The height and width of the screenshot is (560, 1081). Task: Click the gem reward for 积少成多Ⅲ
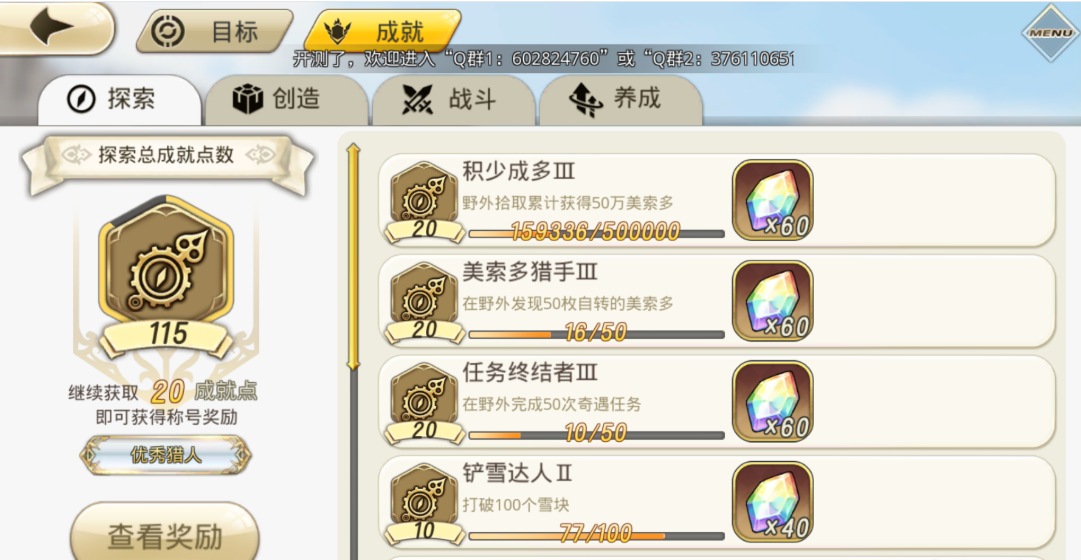pos(772,201)
